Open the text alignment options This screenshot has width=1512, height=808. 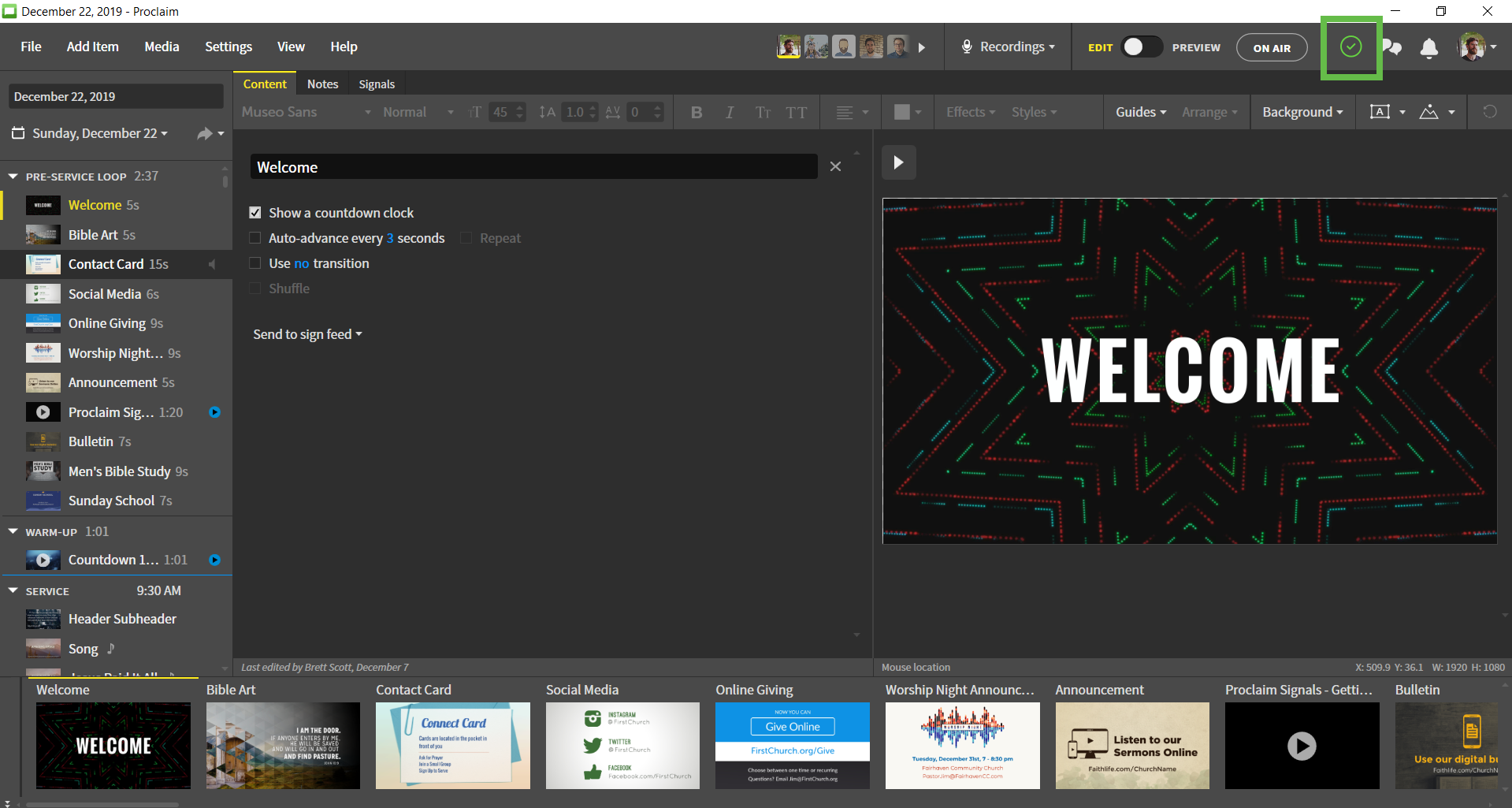[852, 112]
